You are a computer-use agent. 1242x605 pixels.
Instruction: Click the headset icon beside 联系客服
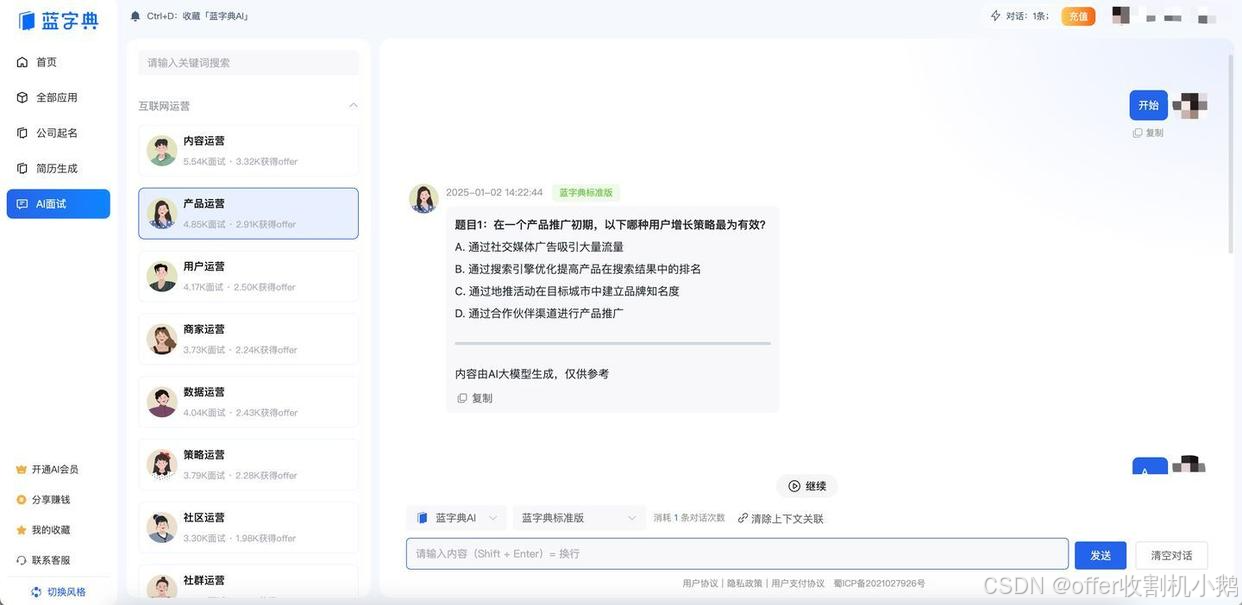click(x=21, y=560)
